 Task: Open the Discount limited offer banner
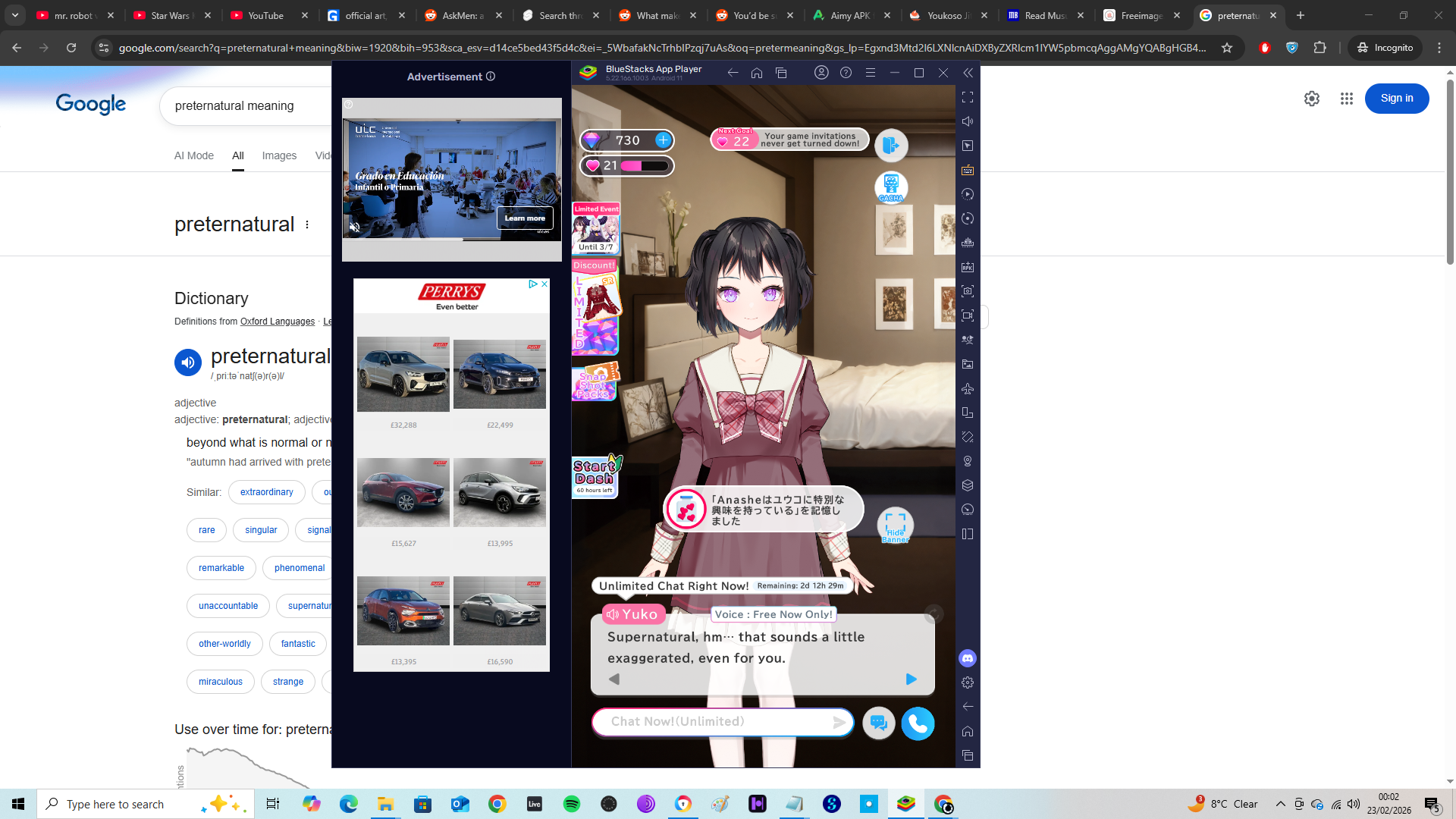(596, 307)
